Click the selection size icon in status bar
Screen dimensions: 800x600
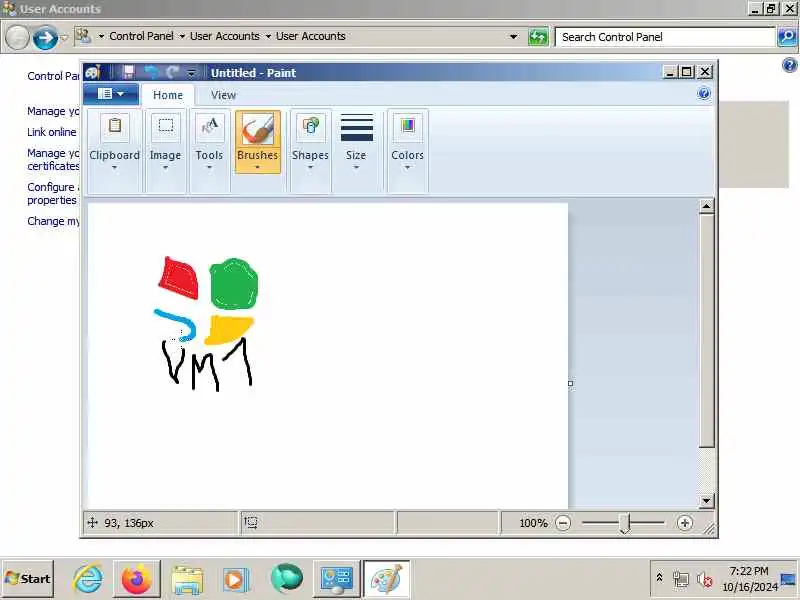pyautogui.click(x=251, y=522)
